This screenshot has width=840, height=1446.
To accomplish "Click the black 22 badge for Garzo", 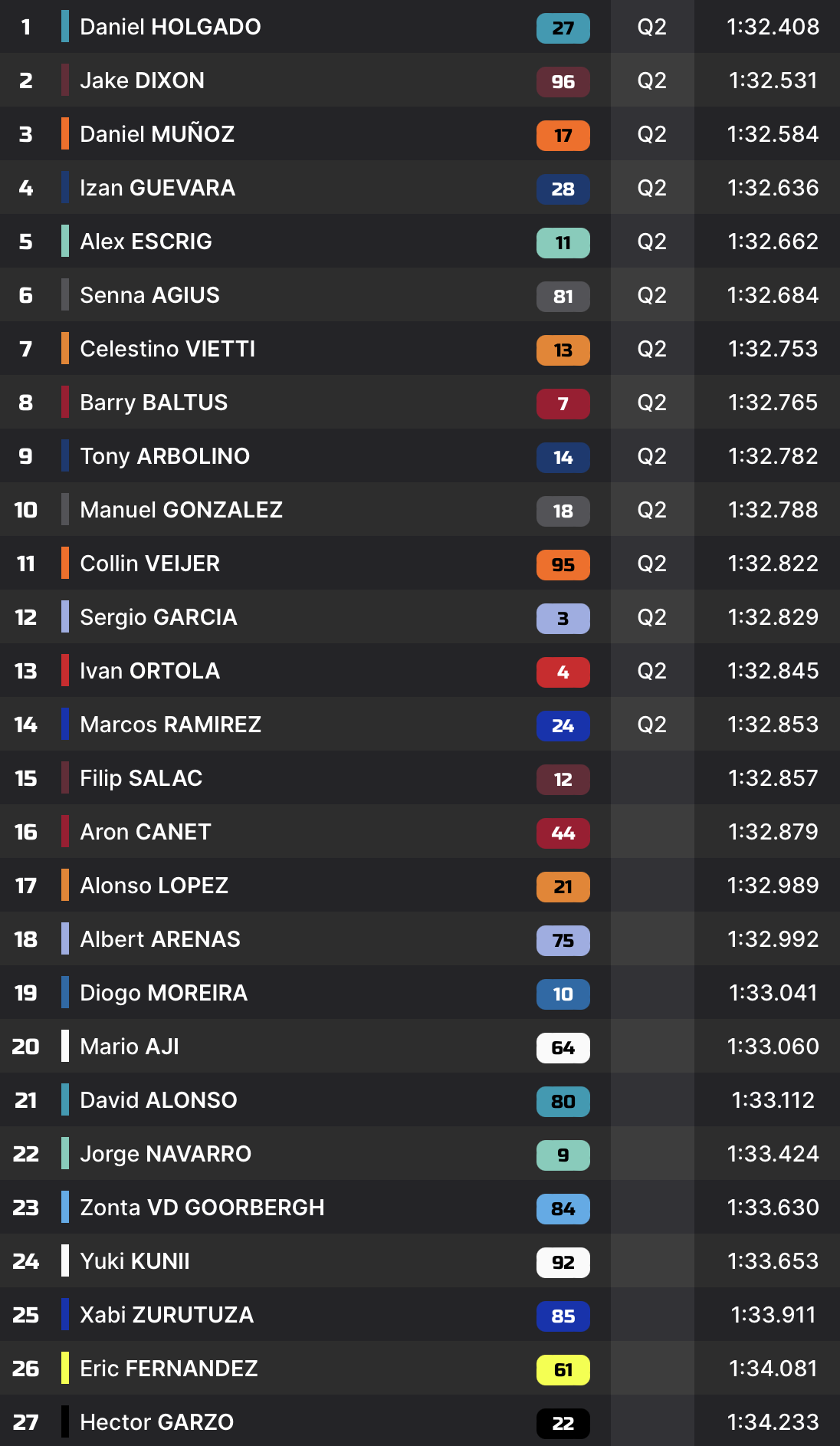I will [563, 1423].
